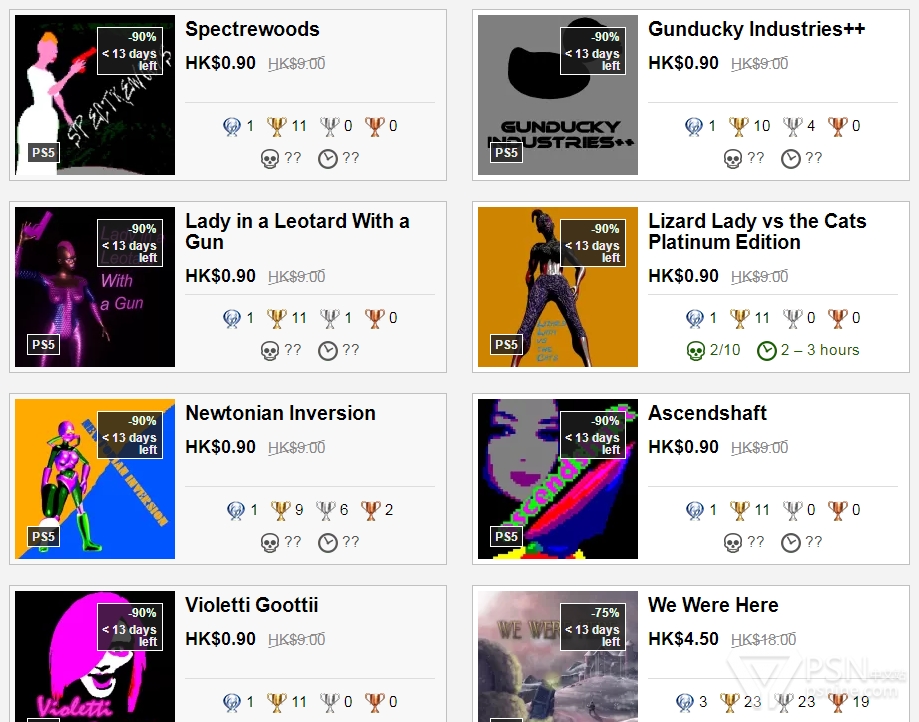
Task: Open the We Were Here title link
Action: coord(713,605)
